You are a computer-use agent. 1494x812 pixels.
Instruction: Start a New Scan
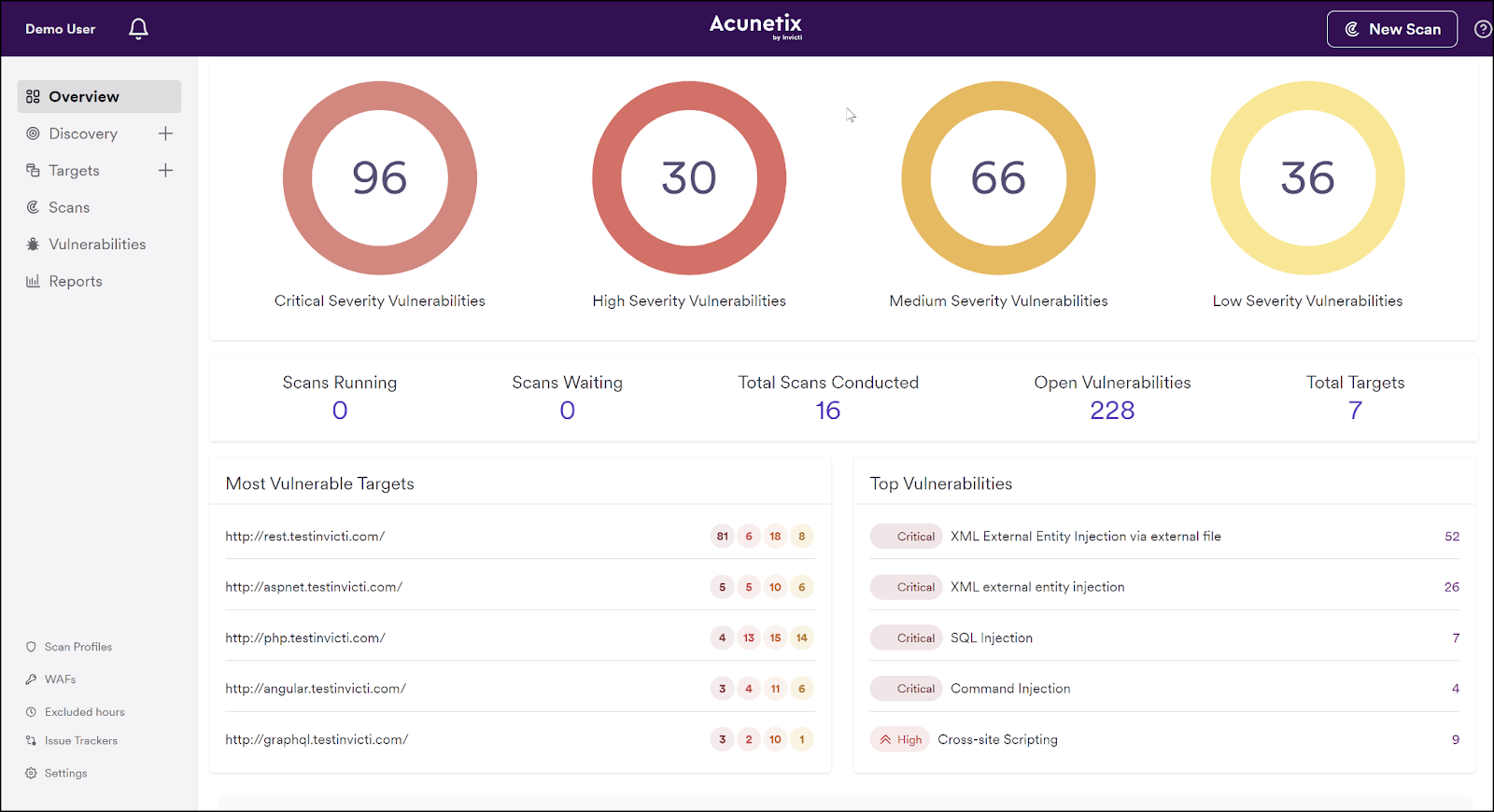click(1391, 29)
